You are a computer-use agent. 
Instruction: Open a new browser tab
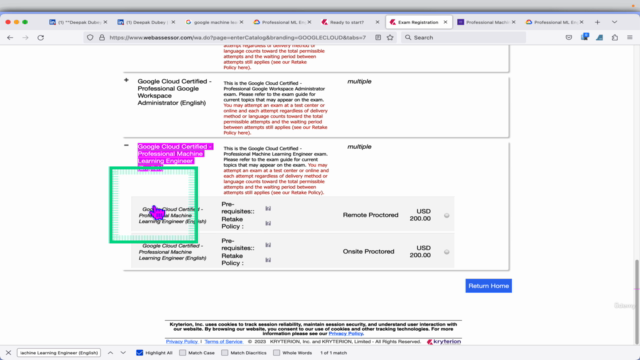click(598, 22)
